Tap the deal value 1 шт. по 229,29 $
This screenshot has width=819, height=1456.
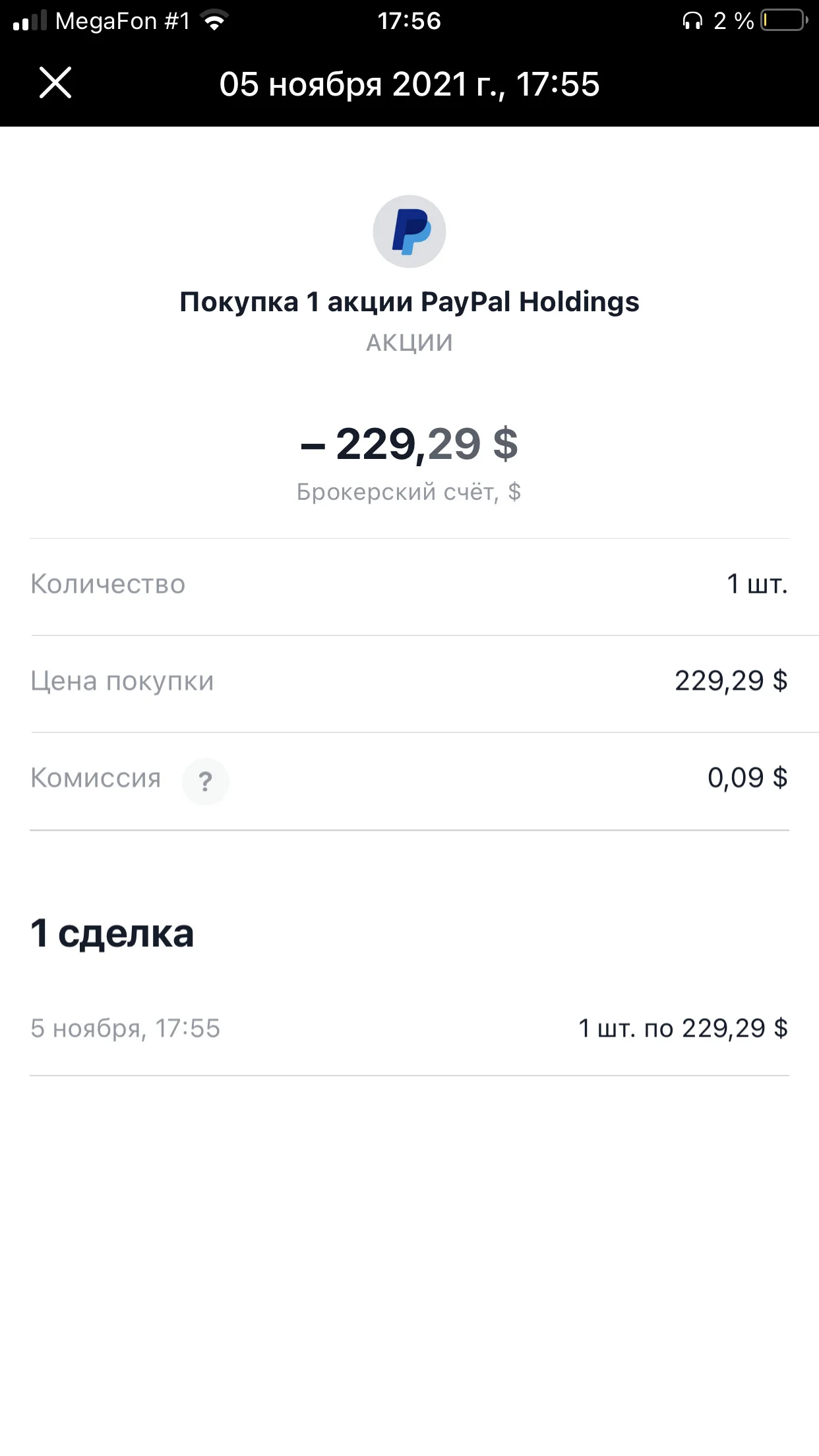click(683, 1029)
